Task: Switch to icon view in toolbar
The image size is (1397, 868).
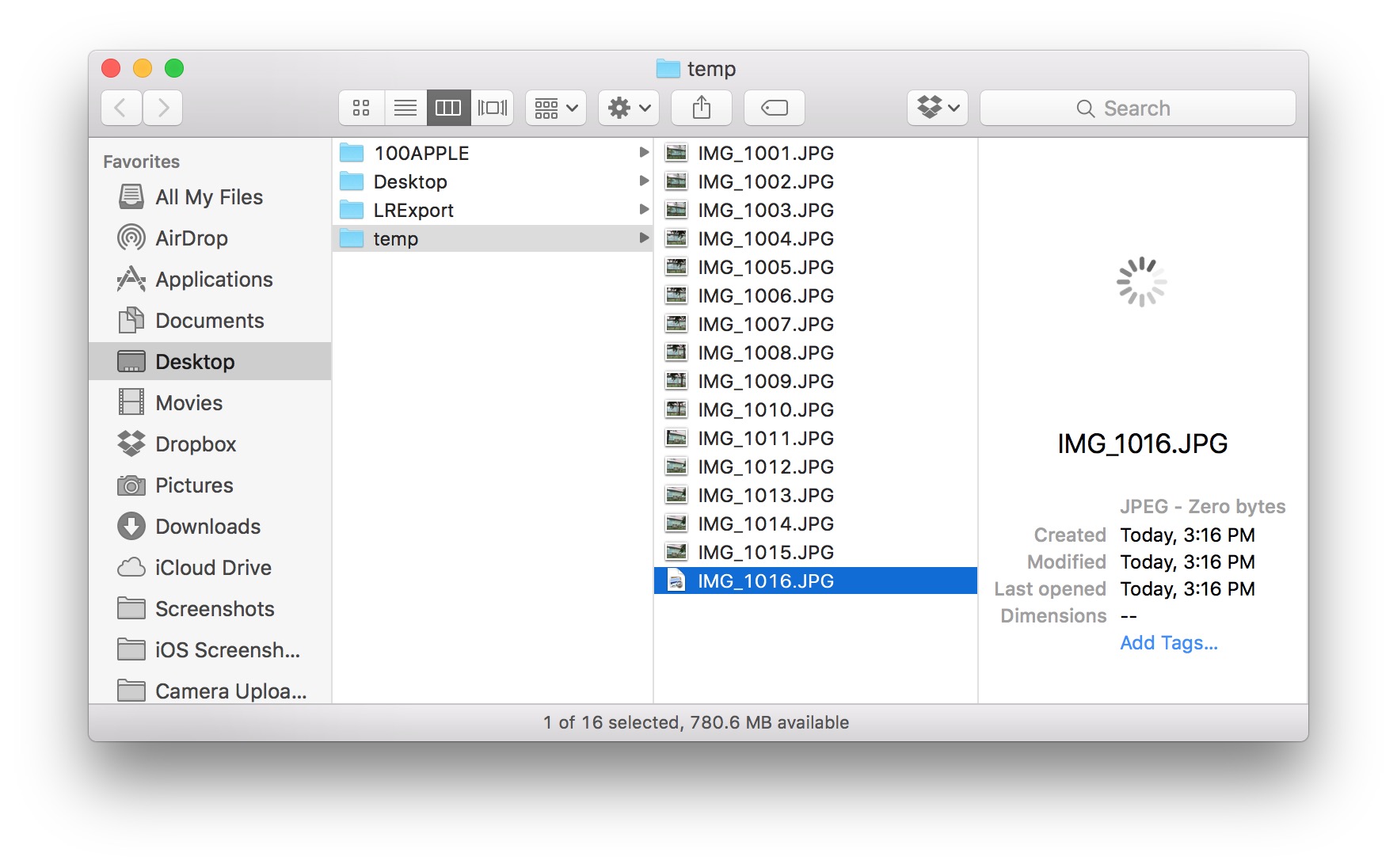Action: tap(361, 108)
